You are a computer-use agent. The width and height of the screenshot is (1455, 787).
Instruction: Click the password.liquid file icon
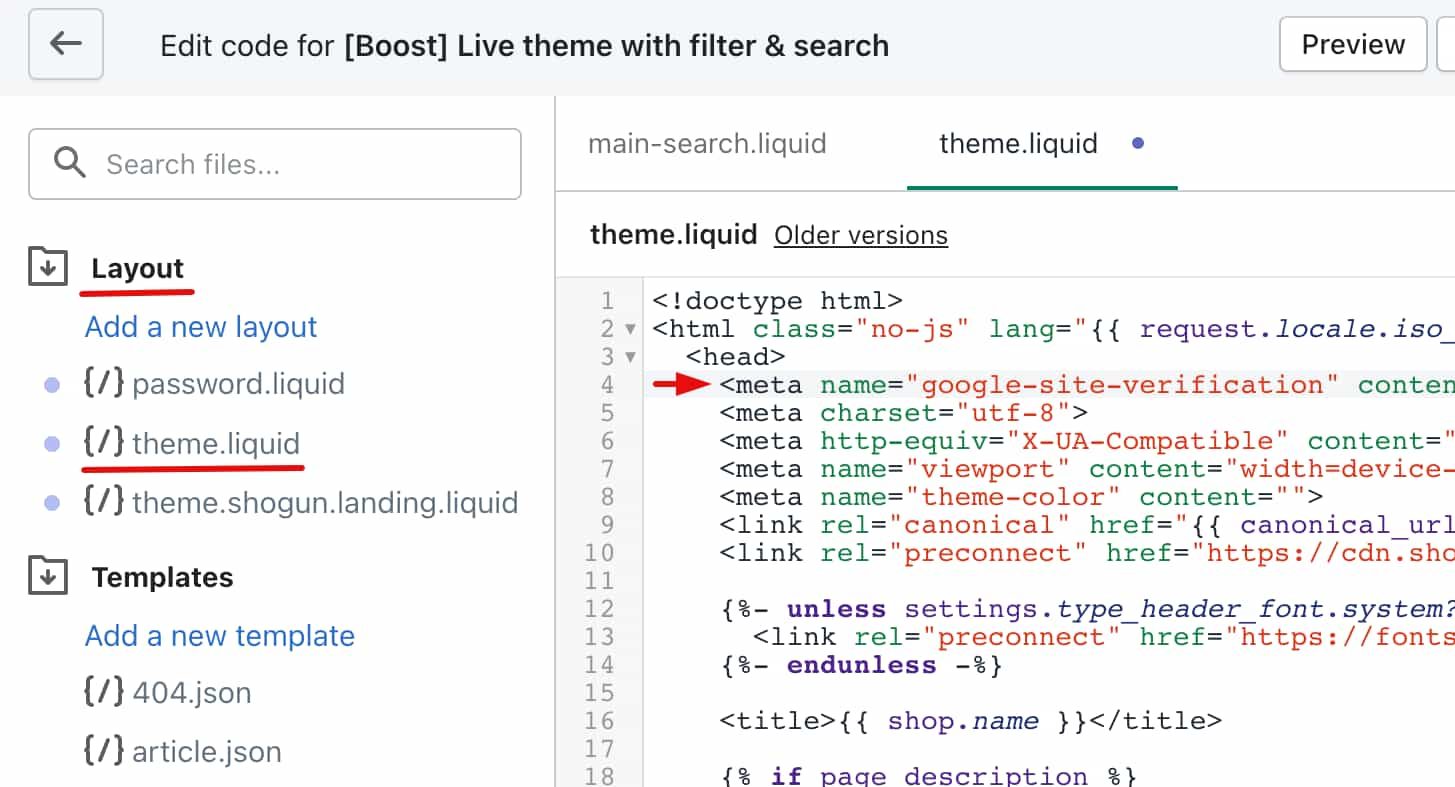point(105,384)
